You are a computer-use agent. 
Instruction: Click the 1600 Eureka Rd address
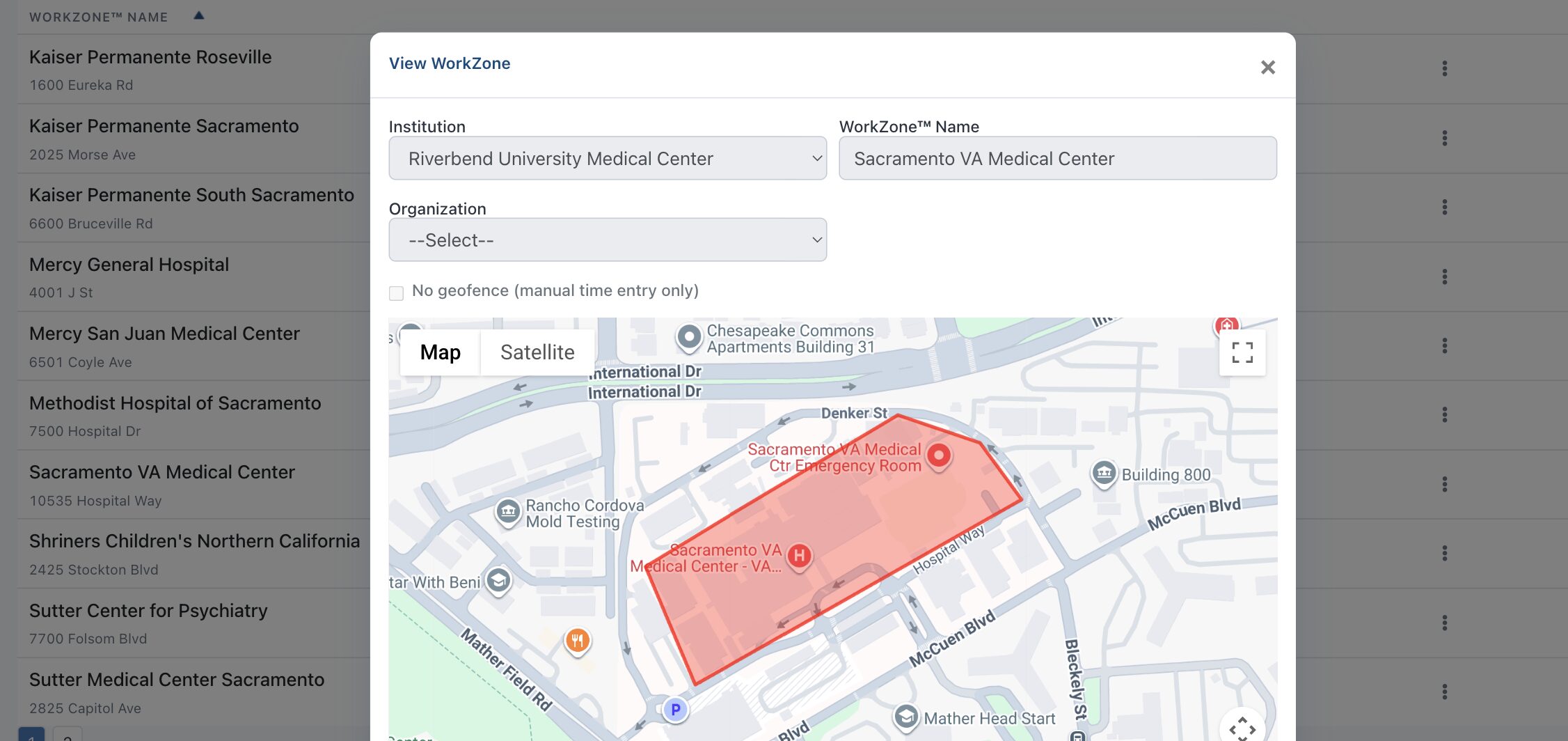(81, 85)
